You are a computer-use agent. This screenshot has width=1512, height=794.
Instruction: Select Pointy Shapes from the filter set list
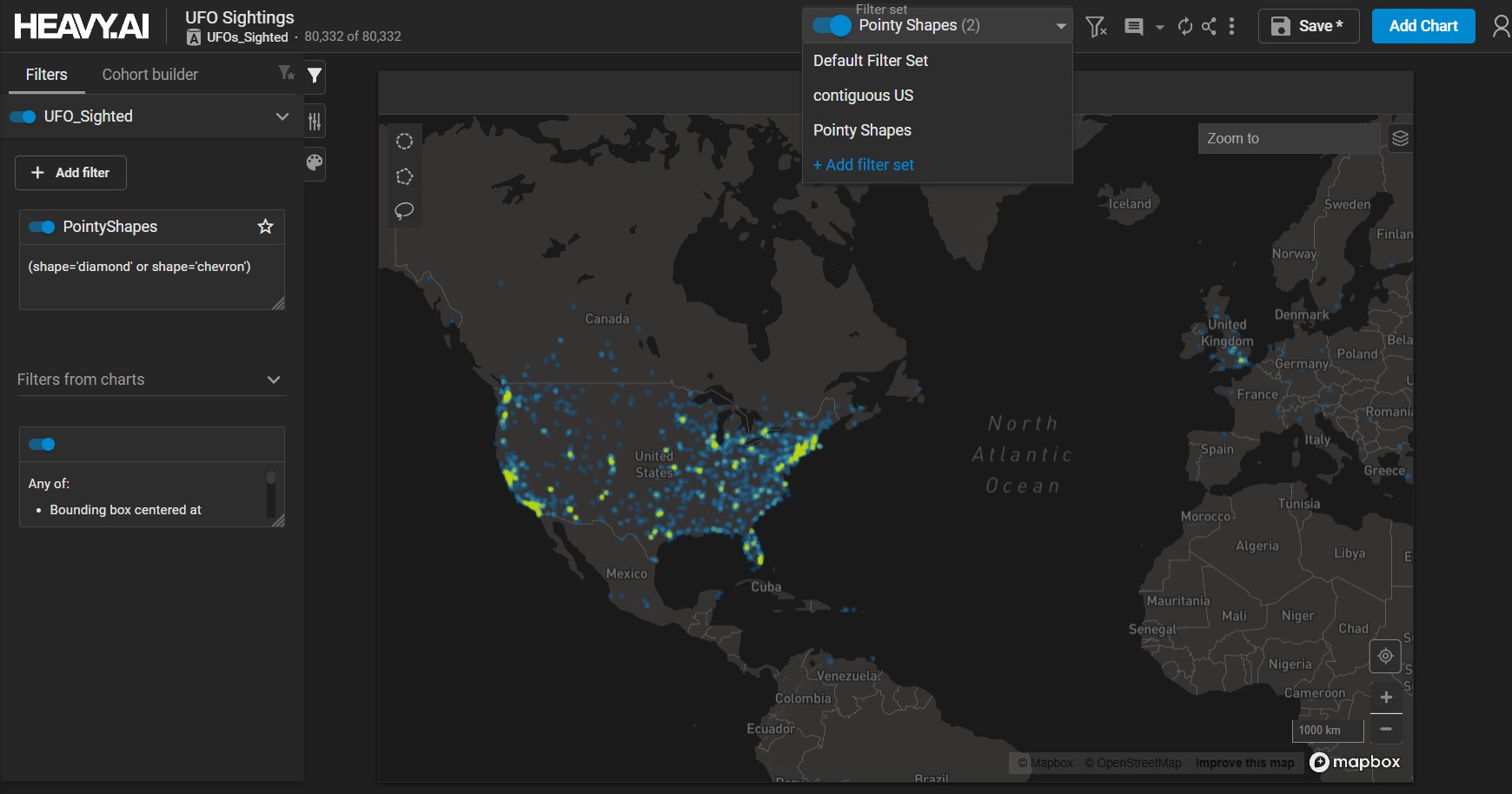[938, 130]
